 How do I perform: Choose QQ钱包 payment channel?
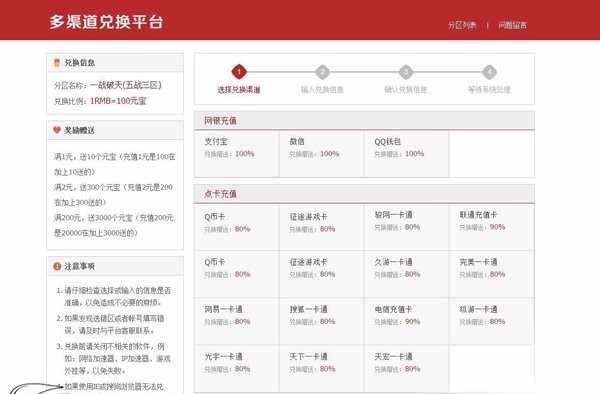(407, 153)
